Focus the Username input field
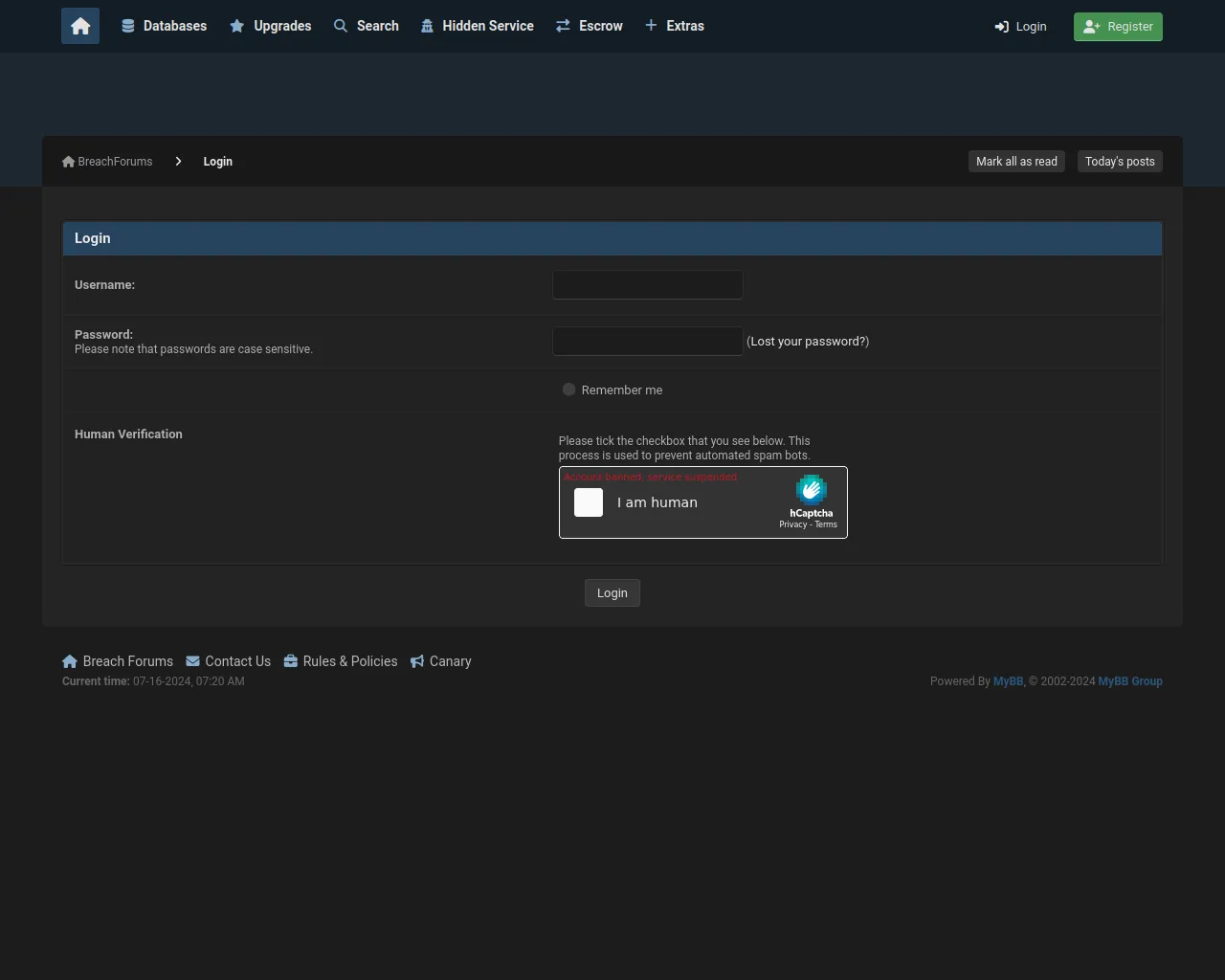The image size is (1225, 980). pyautogui.click(x=648, y=285)
